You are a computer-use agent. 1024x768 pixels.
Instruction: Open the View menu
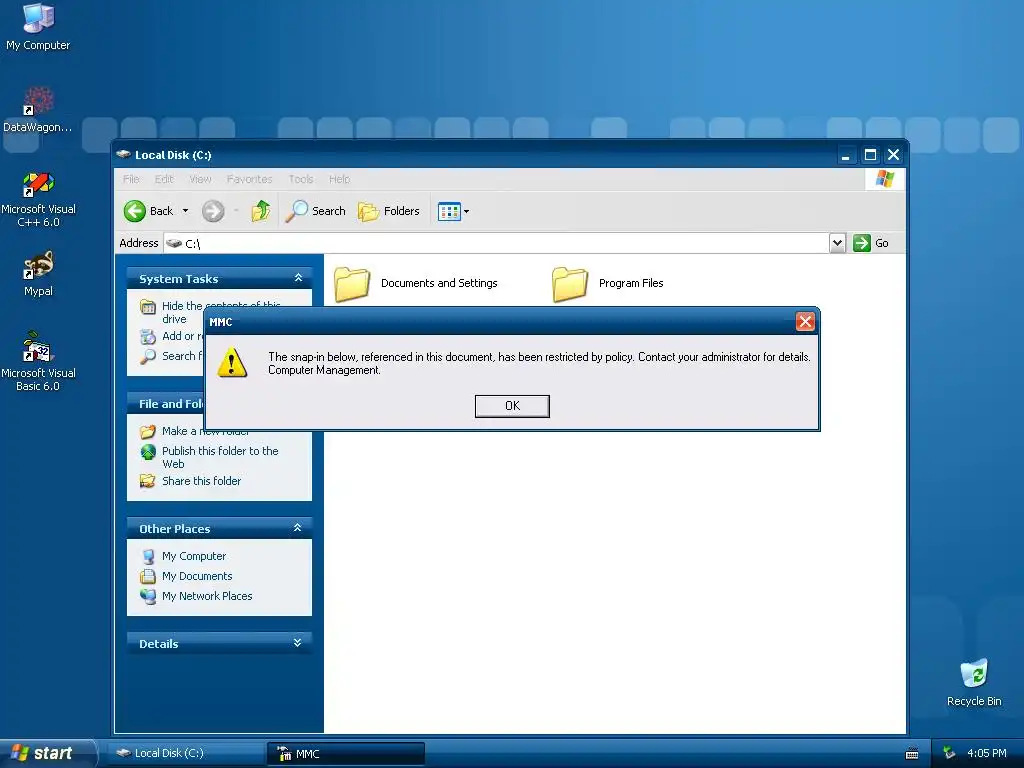tap(200, 179)
